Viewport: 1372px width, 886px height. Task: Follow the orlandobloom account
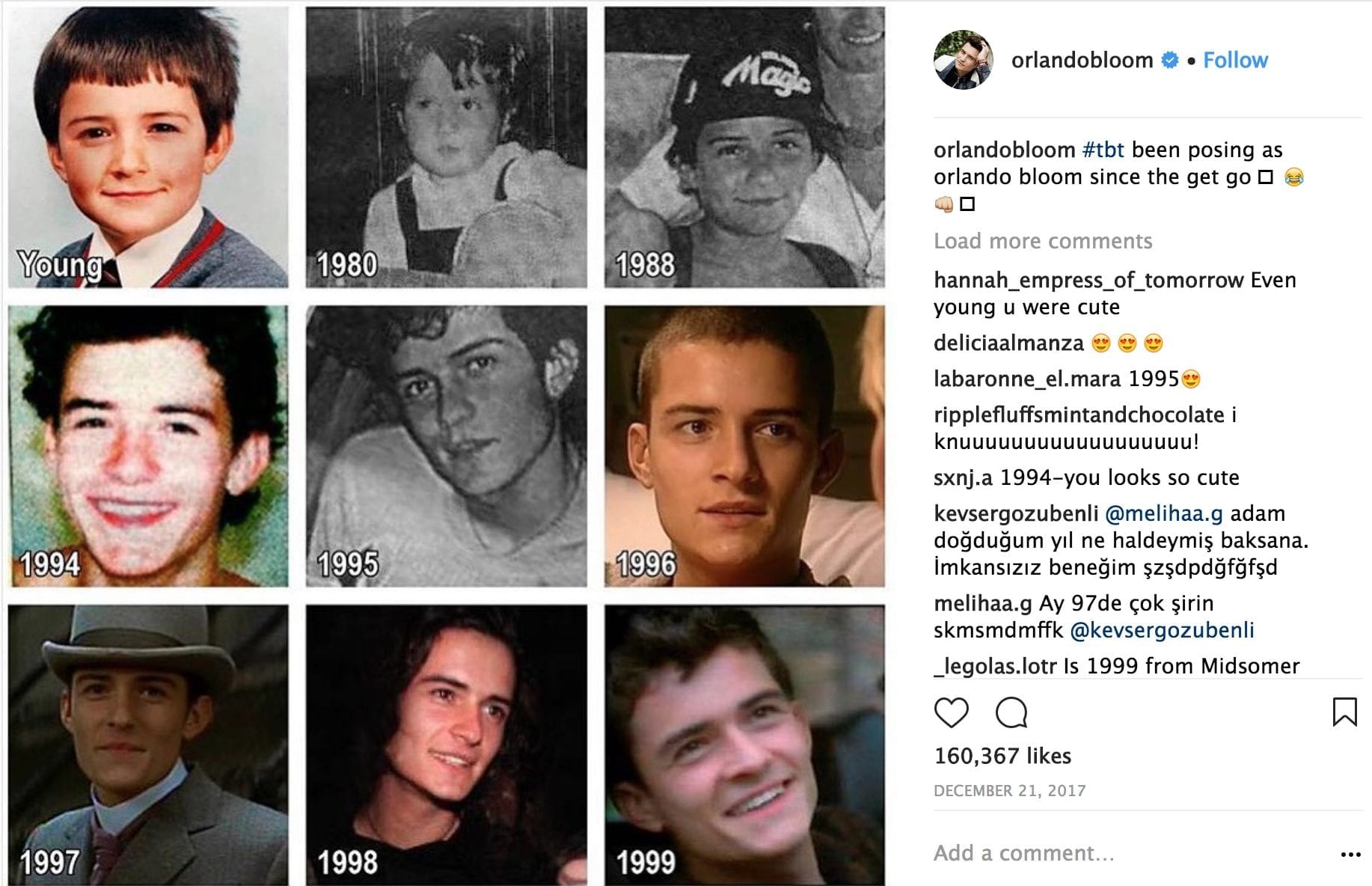tap(1235, 60)
